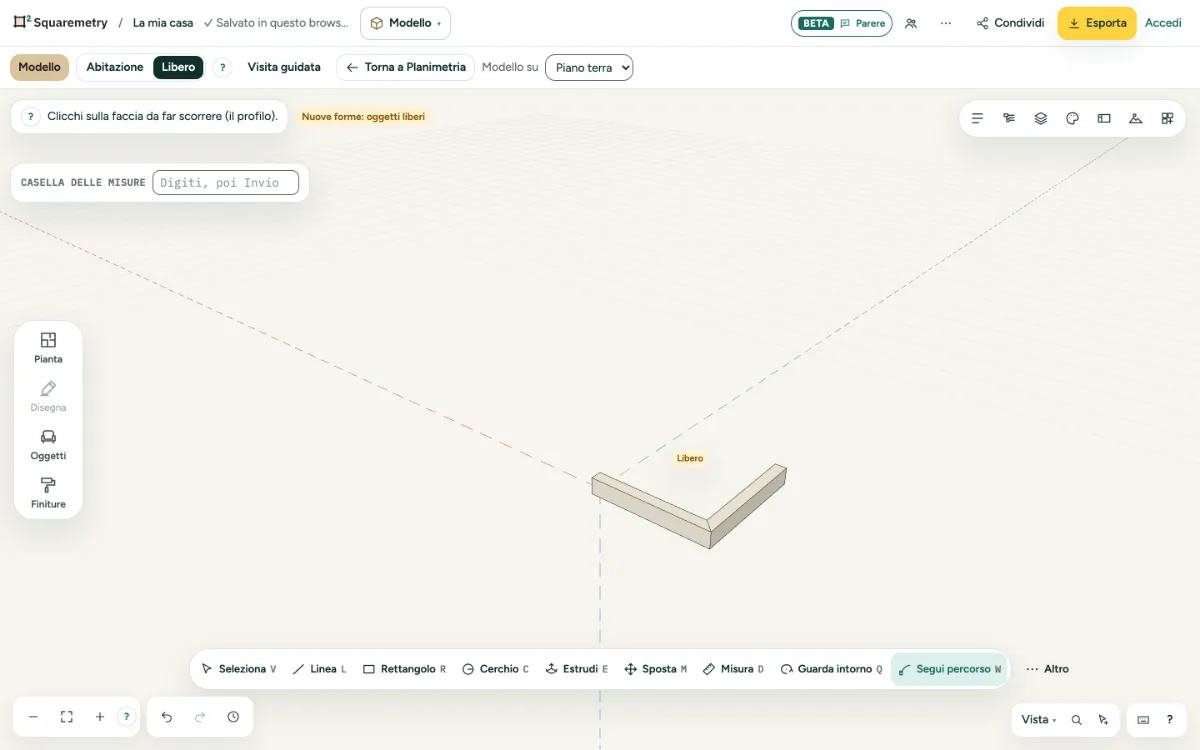1200x750 pixels.
Task: Expand the Altro tools menu
Action: pos(1048,669)
